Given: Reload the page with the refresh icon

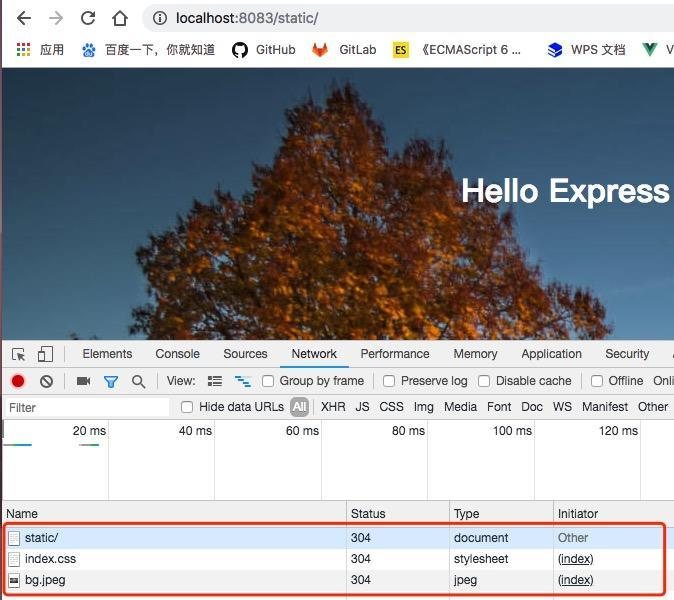Looking at the screenshot, I should pyautogui.click(x=88, y=18).
